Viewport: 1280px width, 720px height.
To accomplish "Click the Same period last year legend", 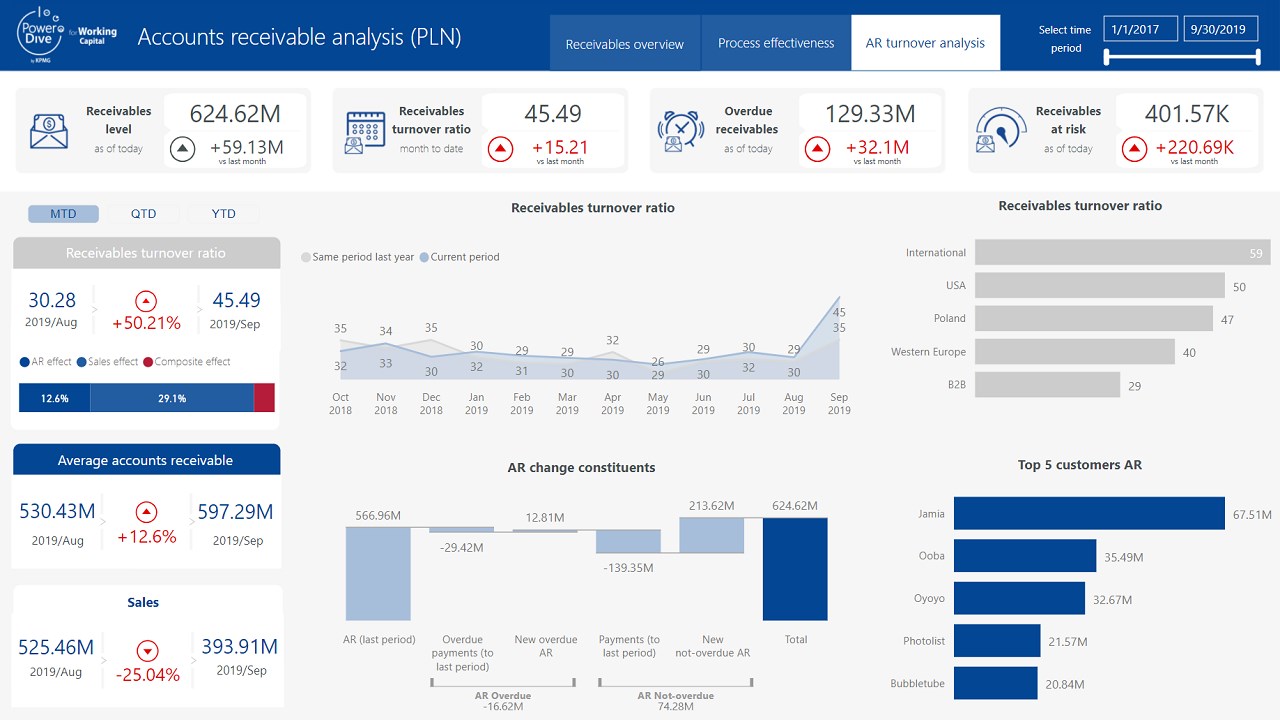I will click(358, 257).
